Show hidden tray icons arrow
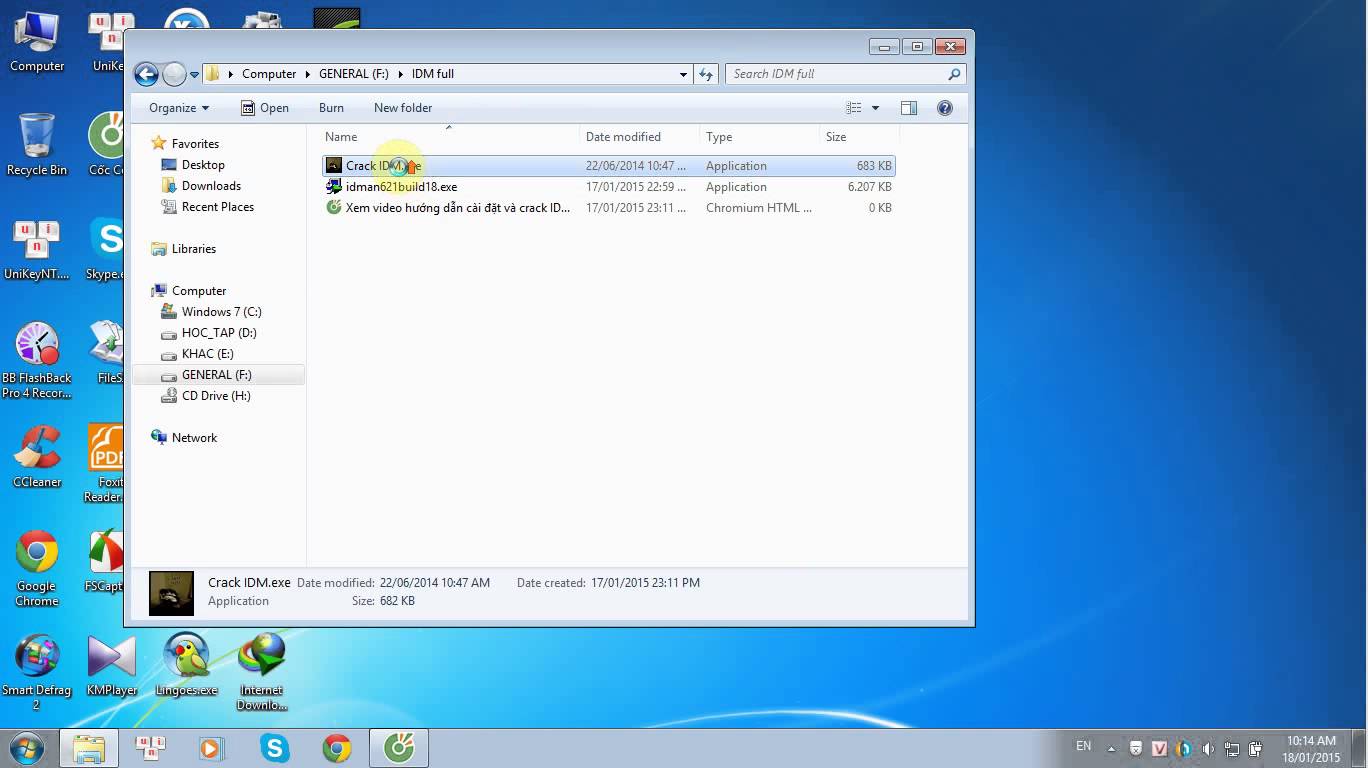The height and width of the screenshot is (768, 1368). pyautogui.click(x=1113, y=748)
